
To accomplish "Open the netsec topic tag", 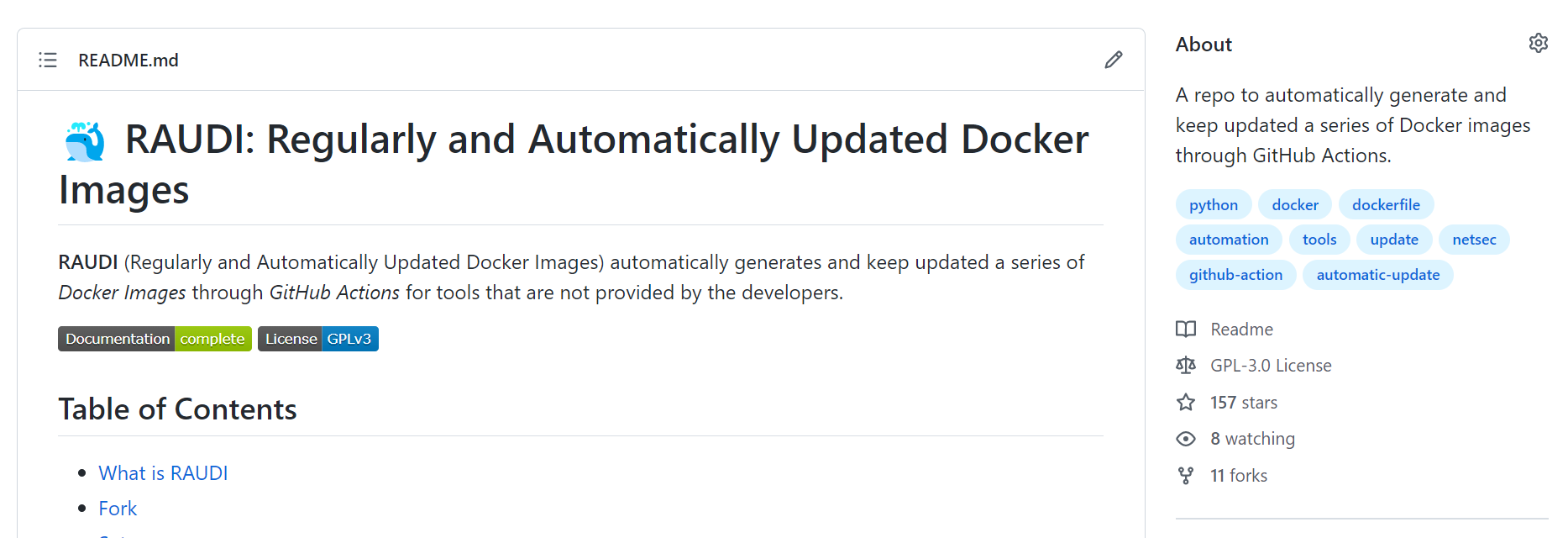I will pos(1474,239).
